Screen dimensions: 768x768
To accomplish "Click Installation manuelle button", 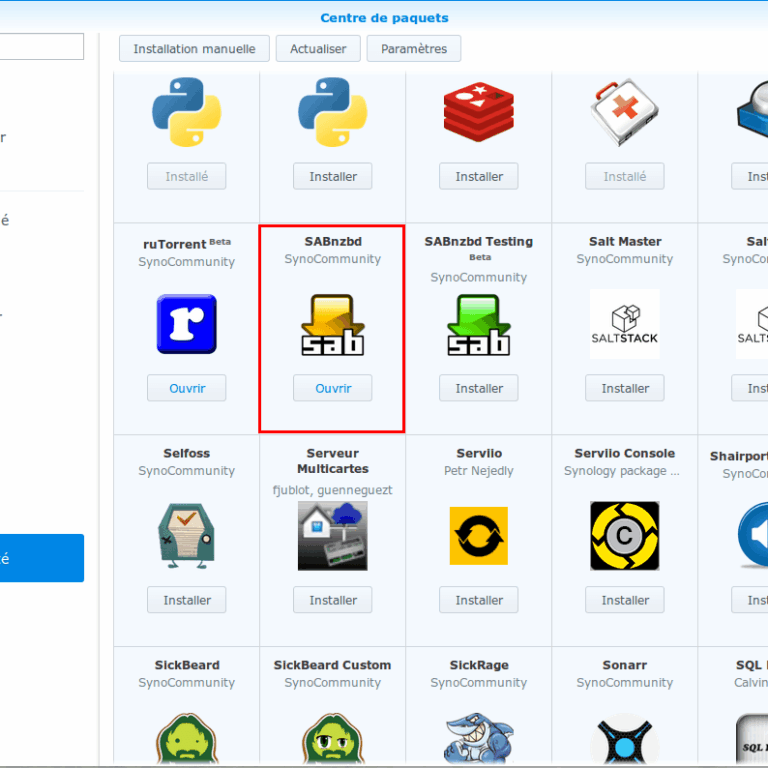I will (194, 48).
